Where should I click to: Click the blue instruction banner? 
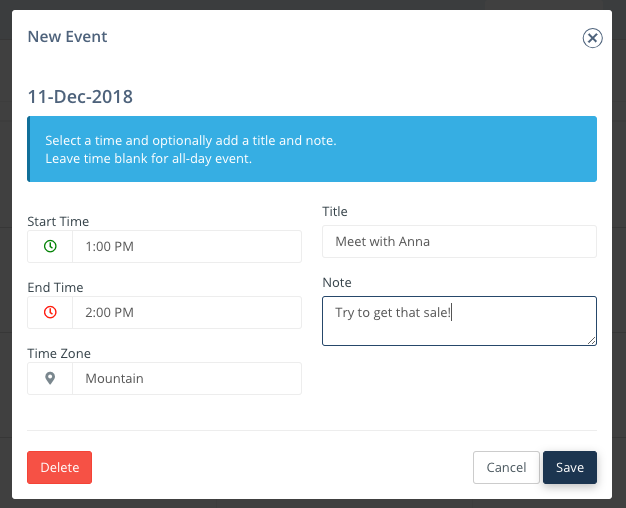[312, 149]
